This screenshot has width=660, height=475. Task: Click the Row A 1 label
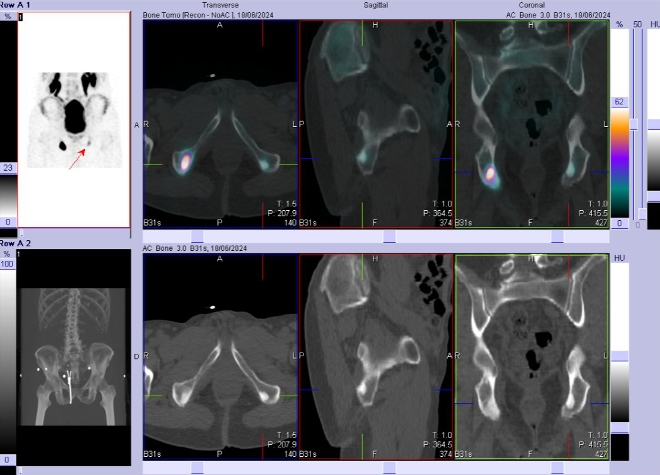[x=15, y=5]
